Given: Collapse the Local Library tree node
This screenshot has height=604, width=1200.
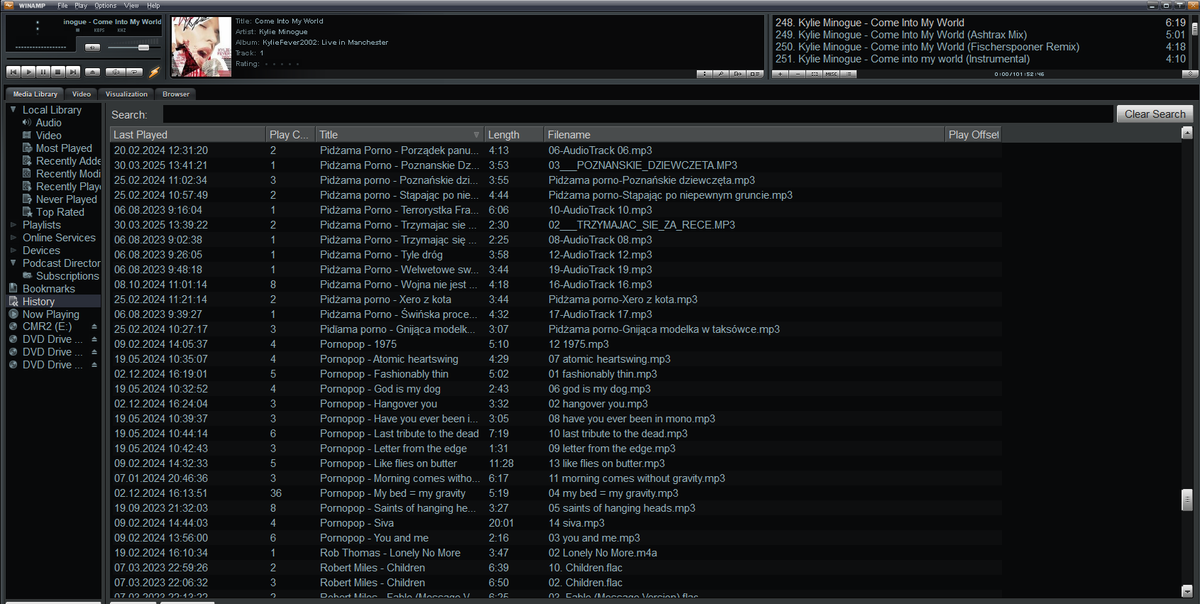Looking at the screenshot, I should 13,110.
